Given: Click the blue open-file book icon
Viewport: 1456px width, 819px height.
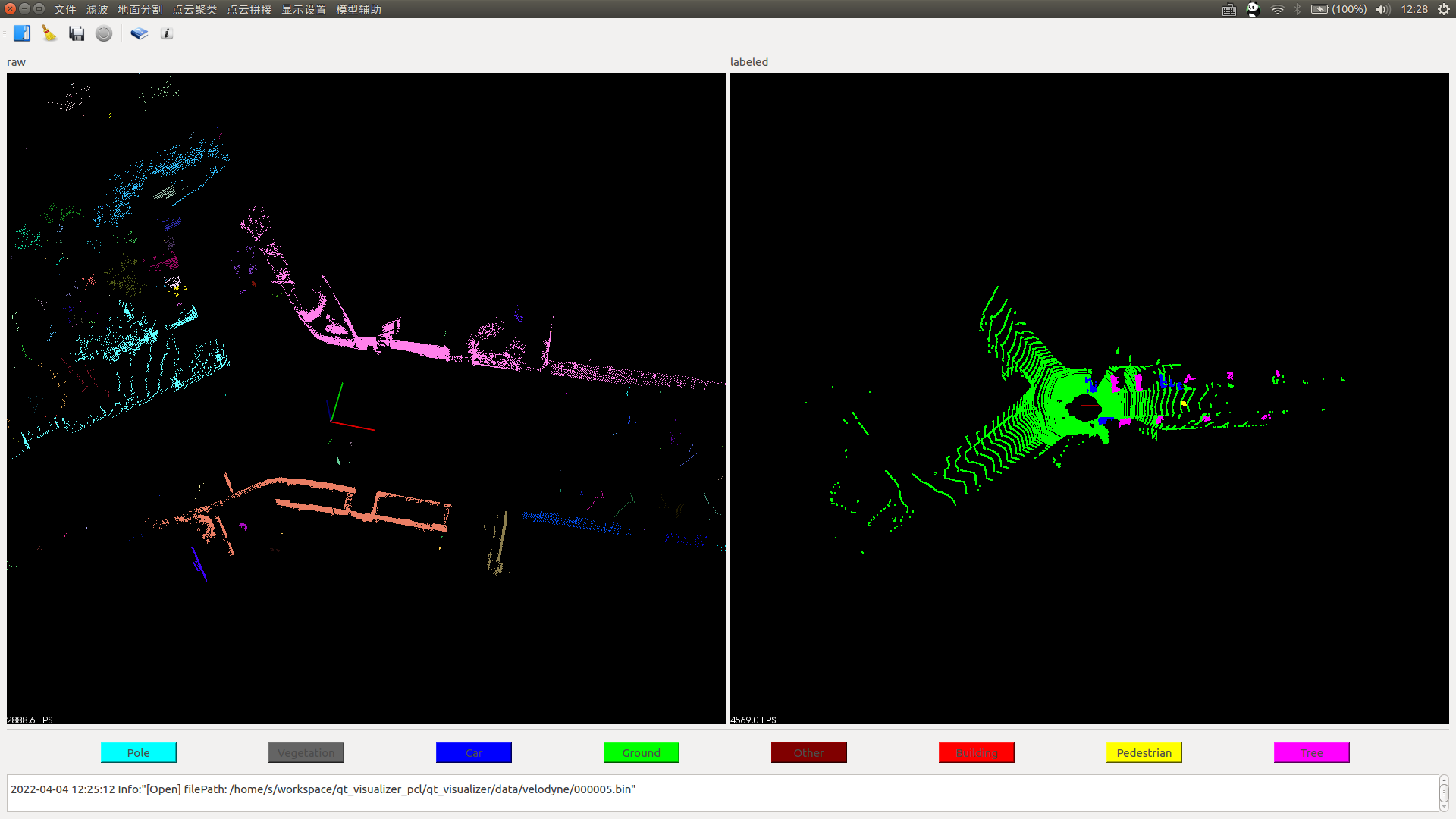Looking at the screenshot, I should 22,33.
